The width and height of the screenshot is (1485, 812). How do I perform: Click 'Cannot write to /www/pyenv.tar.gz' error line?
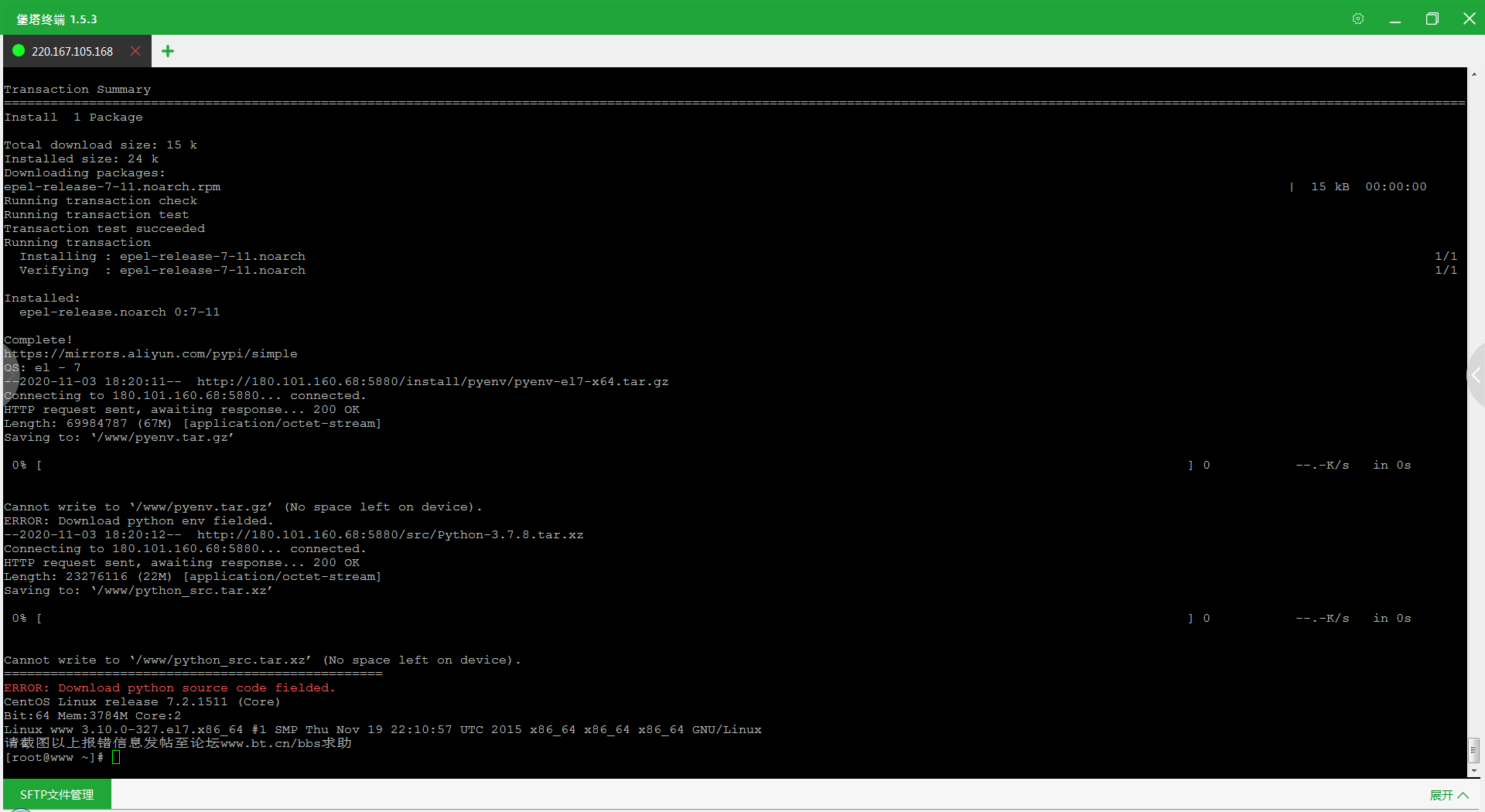(243, 507)
